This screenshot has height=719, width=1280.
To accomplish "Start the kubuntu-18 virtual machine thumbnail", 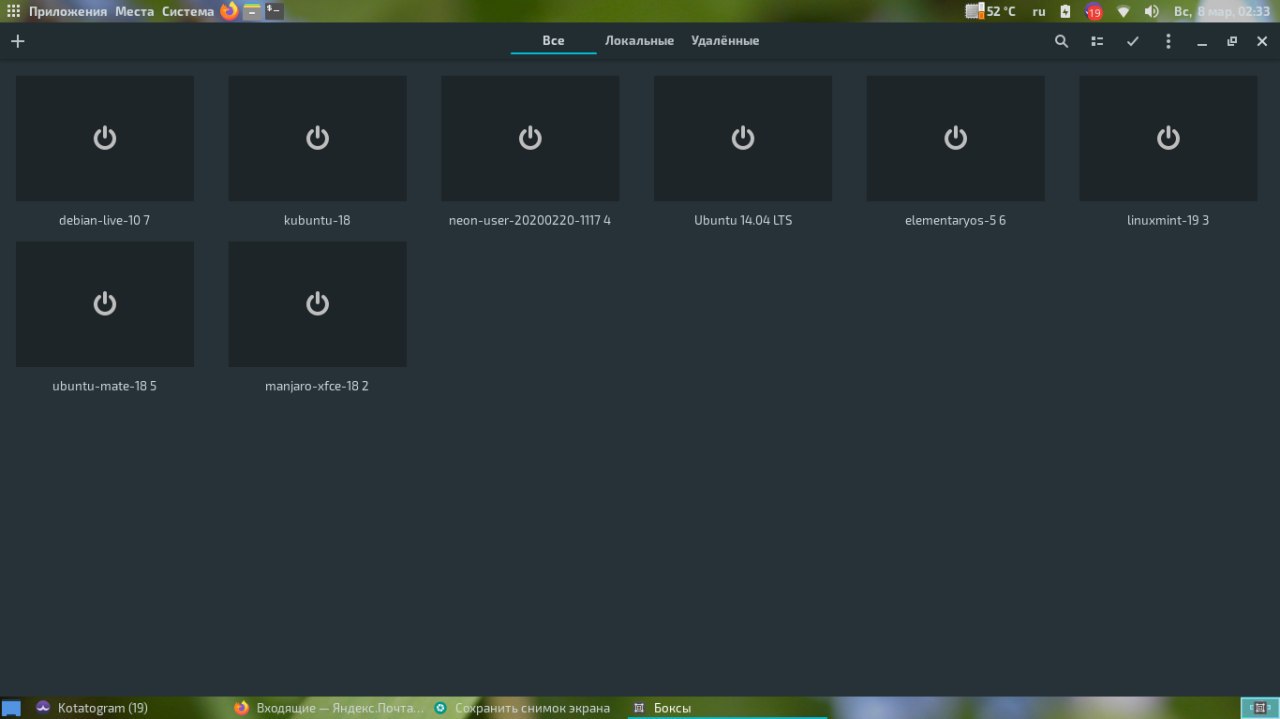I will coord(317,138).
